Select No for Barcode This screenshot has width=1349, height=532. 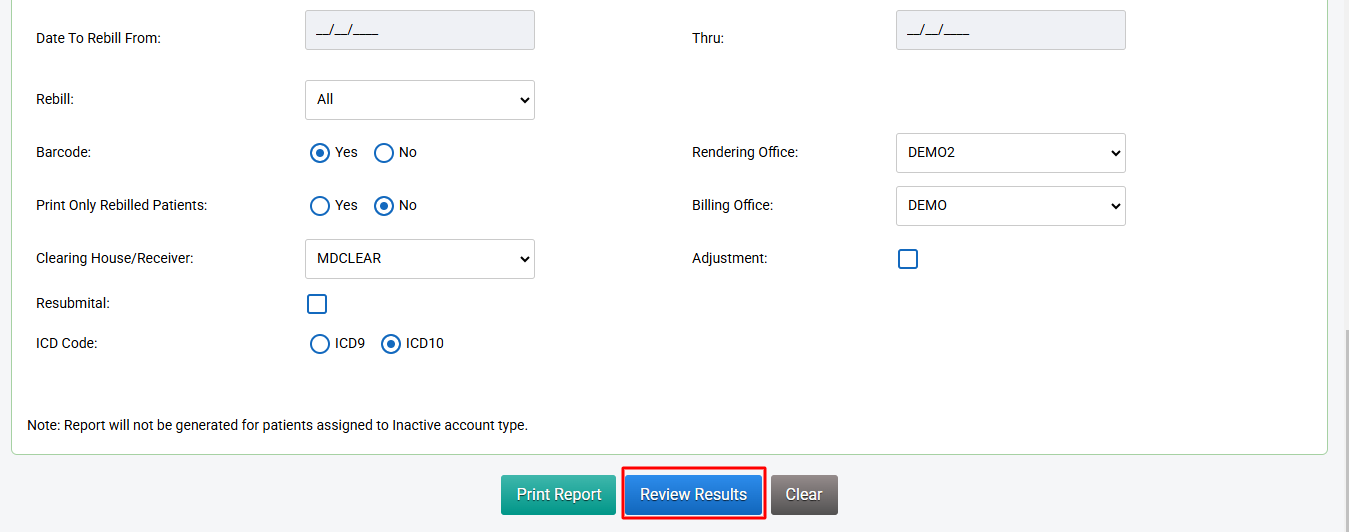384,153
